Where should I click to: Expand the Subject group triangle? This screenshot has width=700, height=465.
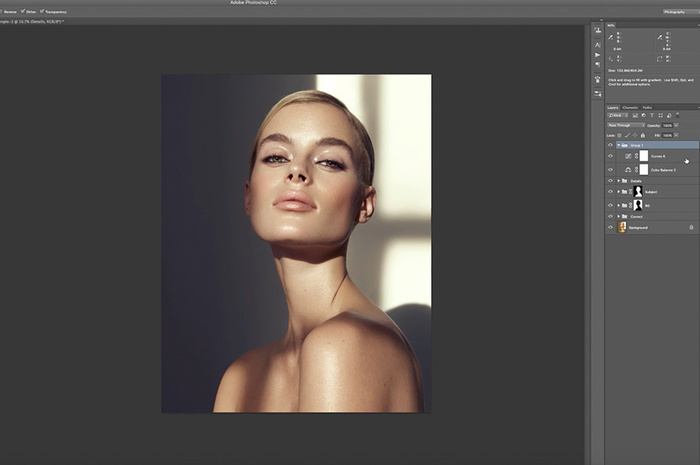click(x=619, y=191)
